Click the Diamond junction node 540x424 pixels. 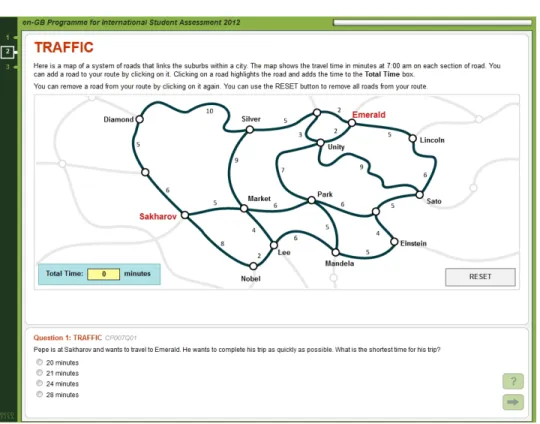coord(139,119)
